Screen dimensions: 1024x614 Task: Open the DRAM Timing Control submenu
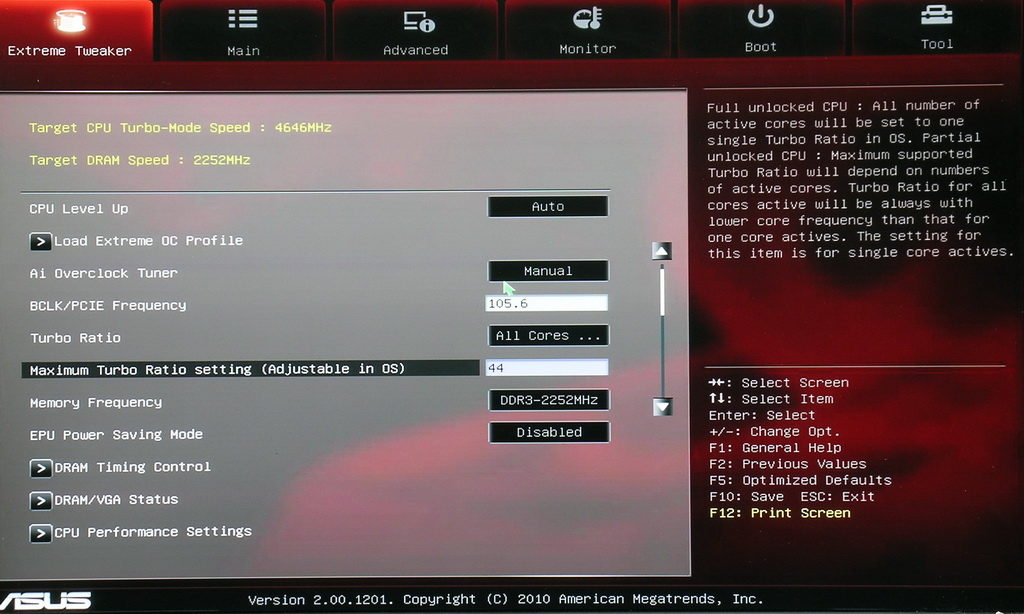tap(133, 467)
